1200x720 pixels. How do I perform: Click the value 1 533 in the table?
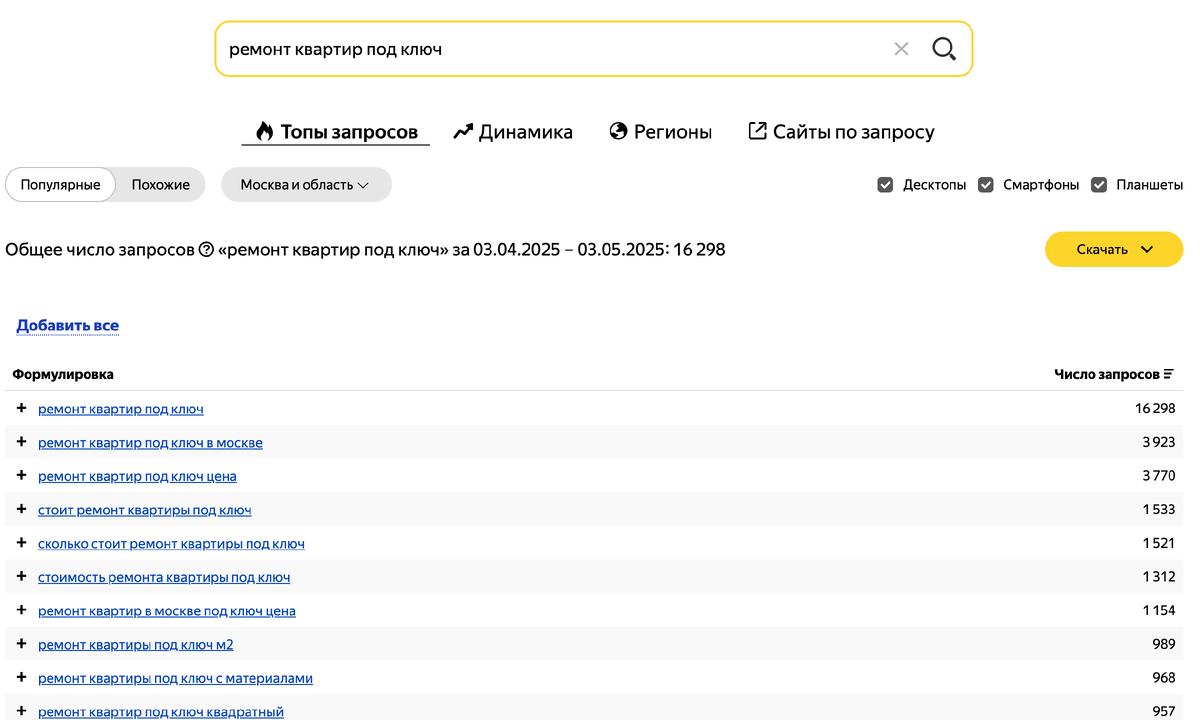[x=1159, y=510]
